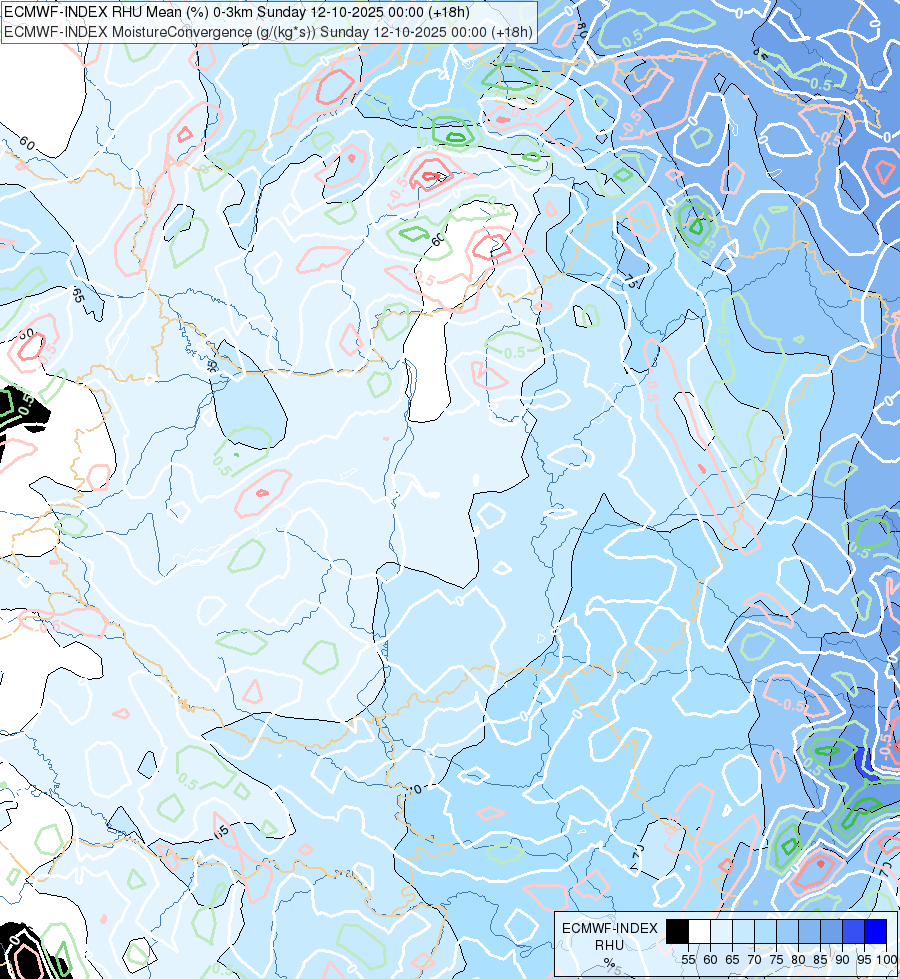Screen dimensions: 900x979
Task: Select the deepest blue swatch before 100
Action: click(x=875, y=930)
